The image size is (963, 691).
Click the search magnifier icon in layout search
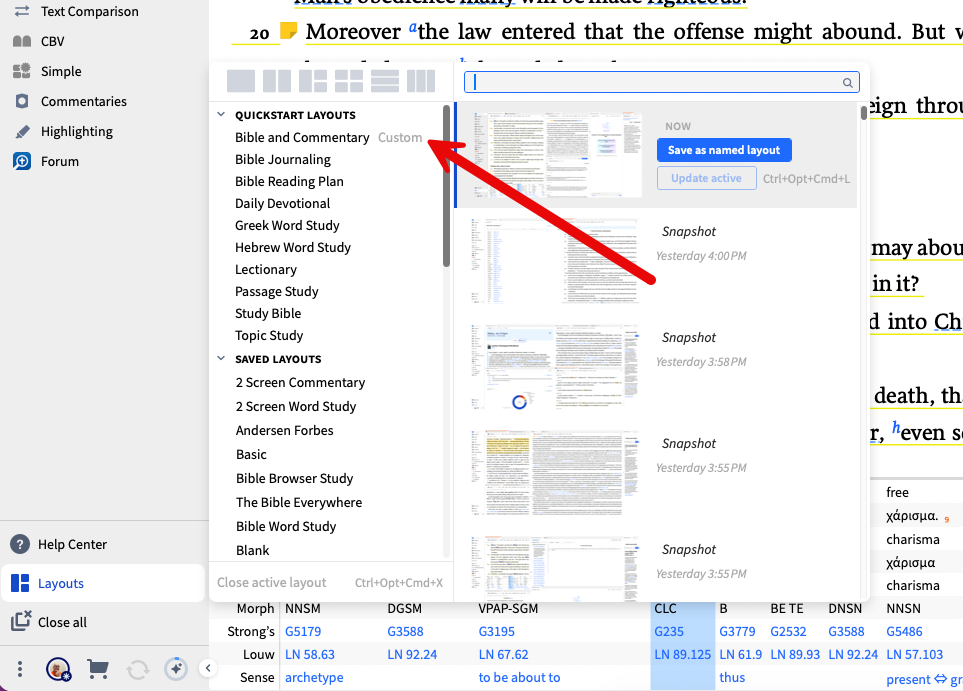tap(848, 83)
